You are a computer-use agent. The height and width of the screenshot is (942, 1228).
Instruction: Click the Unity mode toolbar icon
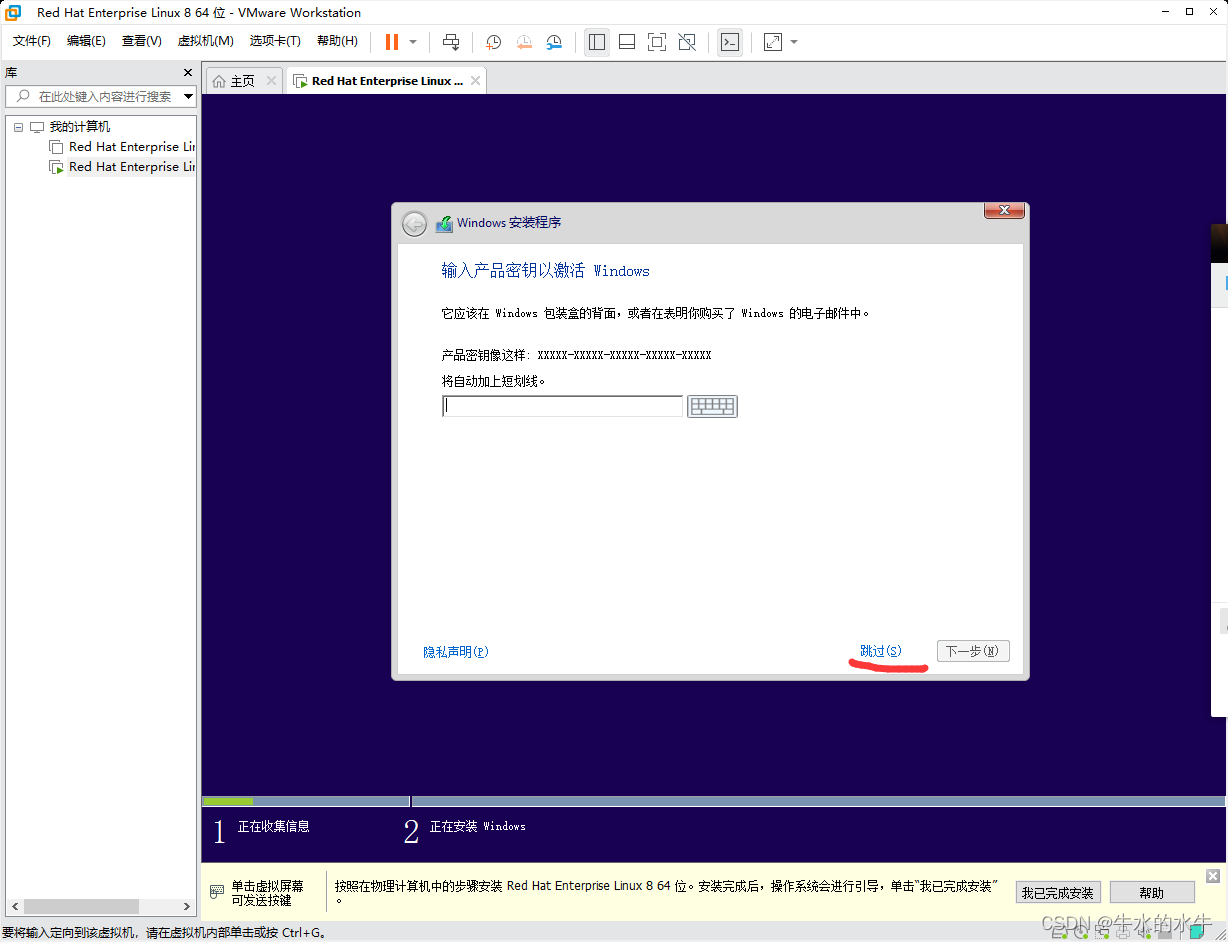[687, 42]
